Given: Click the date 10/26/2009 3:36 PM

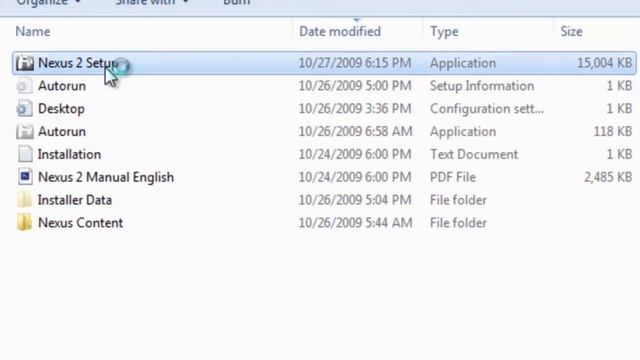Looking at the screenshot, I should click(x=355, y=109).
